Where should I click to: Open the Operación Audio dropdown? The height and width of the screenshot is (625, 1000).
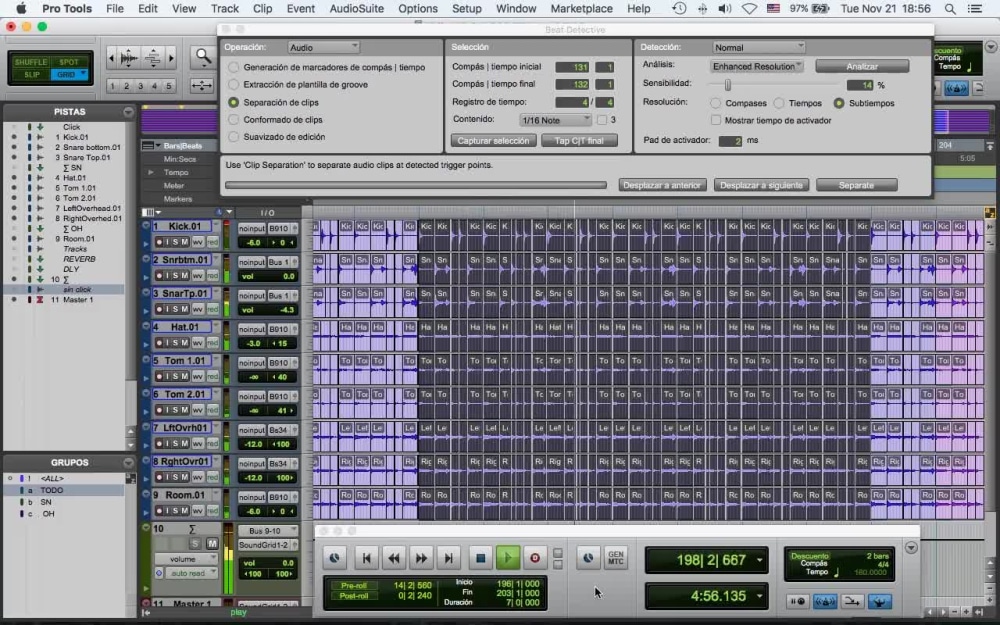tap(323, 47)
